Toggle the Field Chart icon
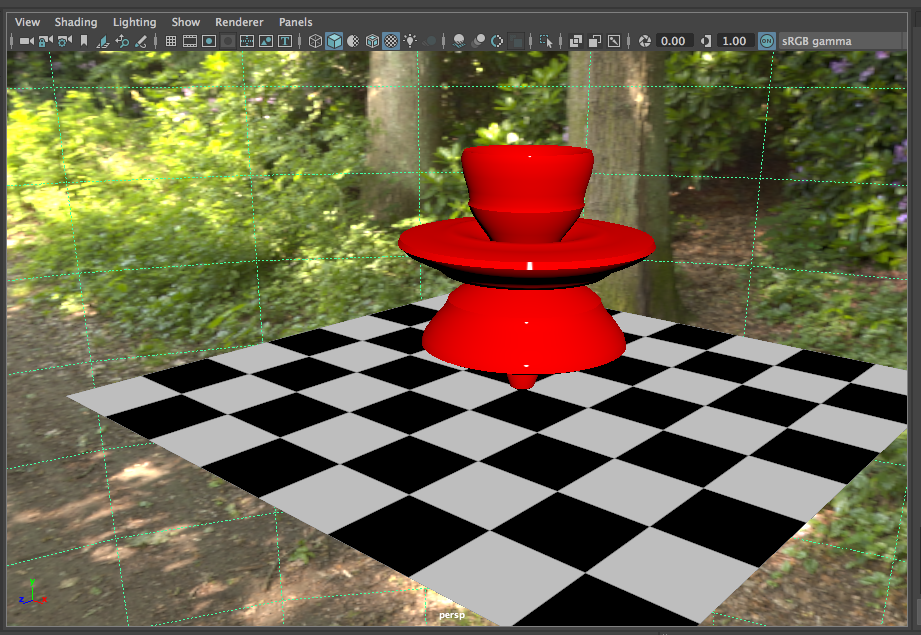The height and width of the screenshot is (635, 921). click(x=247, y=41)
